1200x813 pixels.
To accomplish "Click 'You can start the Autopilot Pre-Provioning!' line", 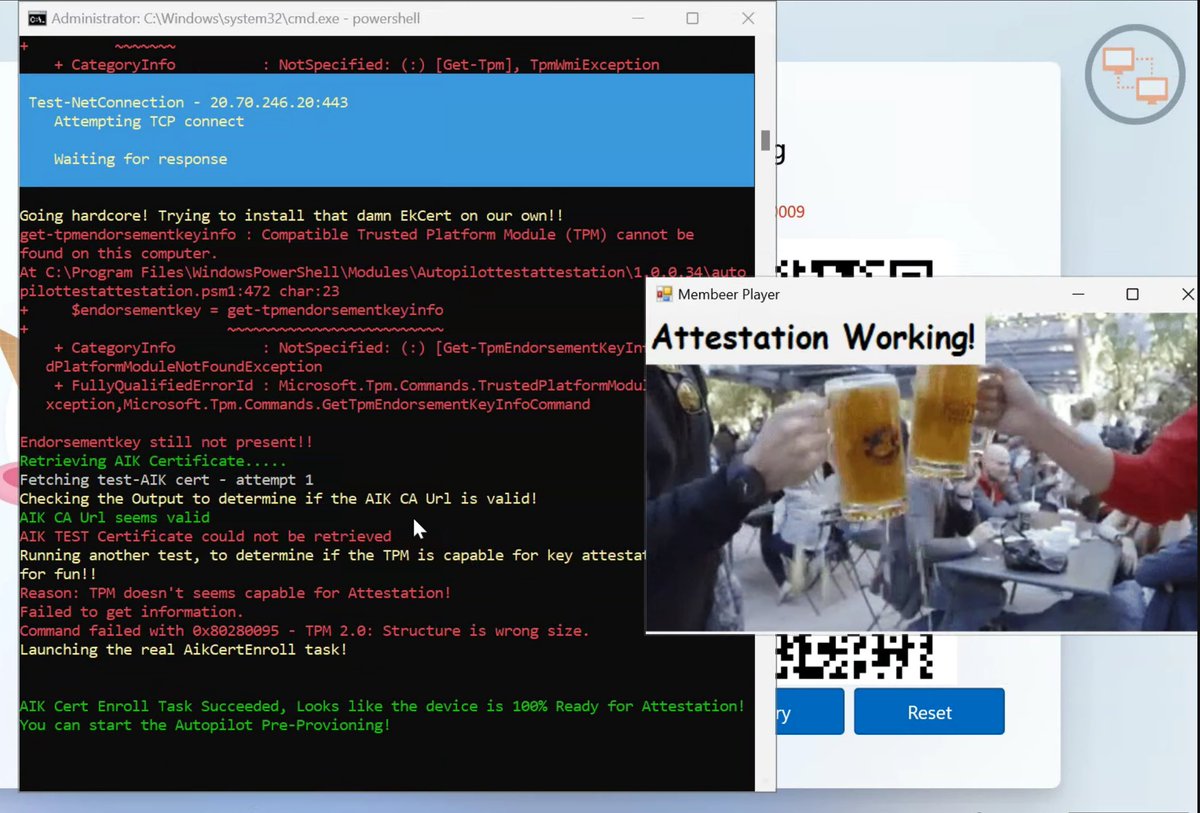I will (205, 725).
